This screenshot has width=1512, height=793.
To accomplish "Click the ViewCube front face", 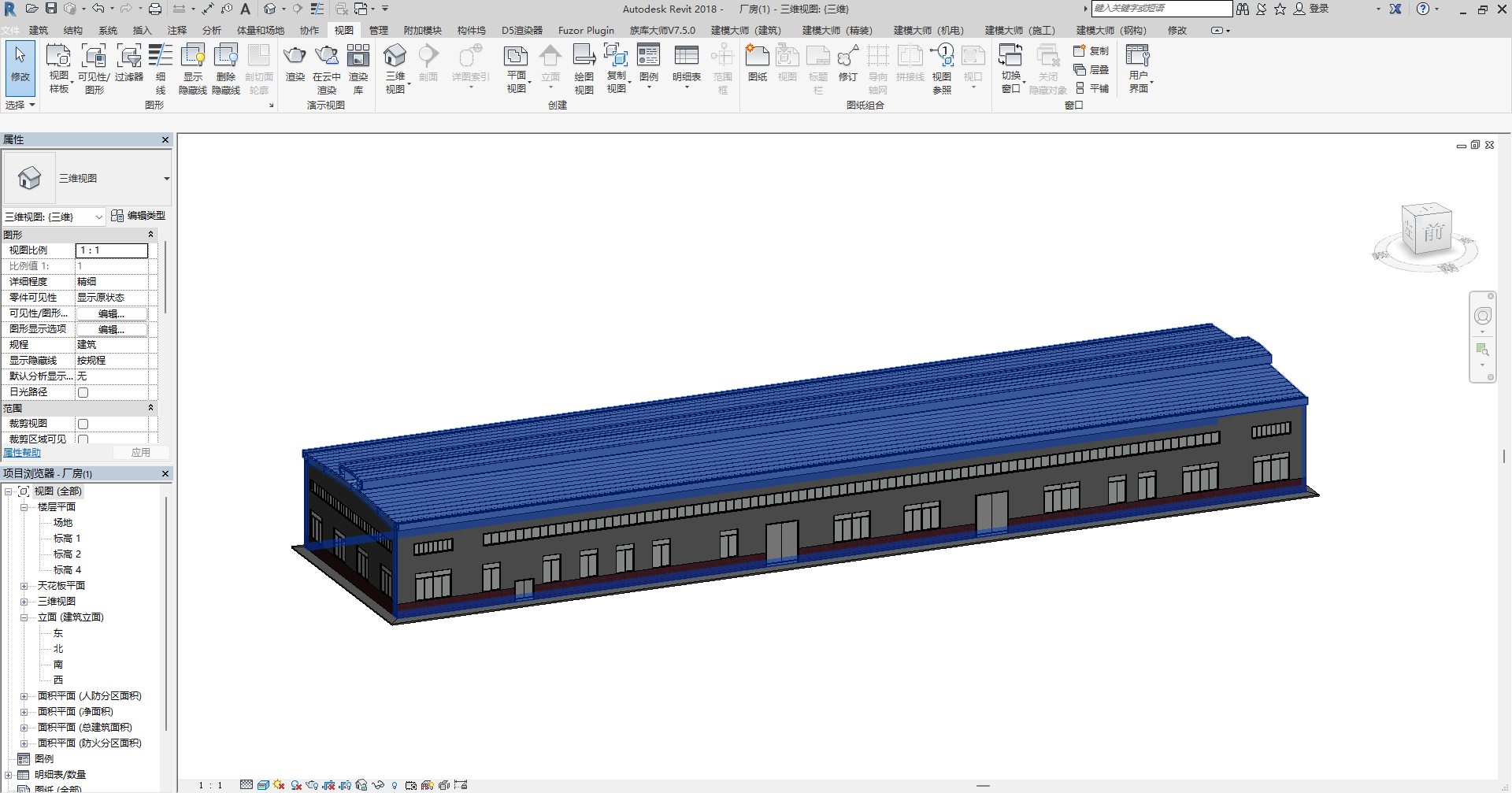I will tap(1432, 232).
